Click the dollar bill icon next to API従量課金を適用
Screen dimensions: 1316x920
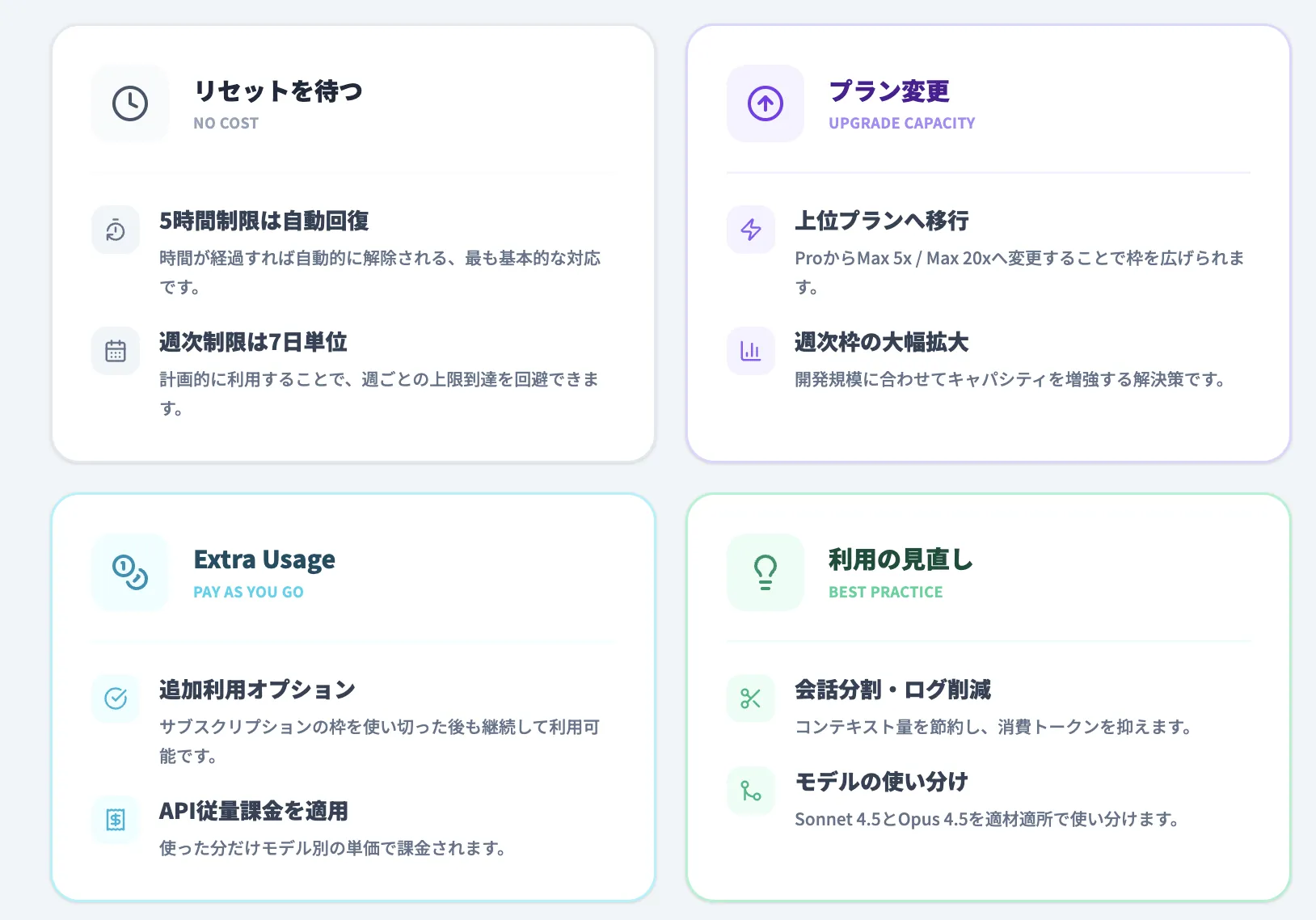(x=115, y=819)
